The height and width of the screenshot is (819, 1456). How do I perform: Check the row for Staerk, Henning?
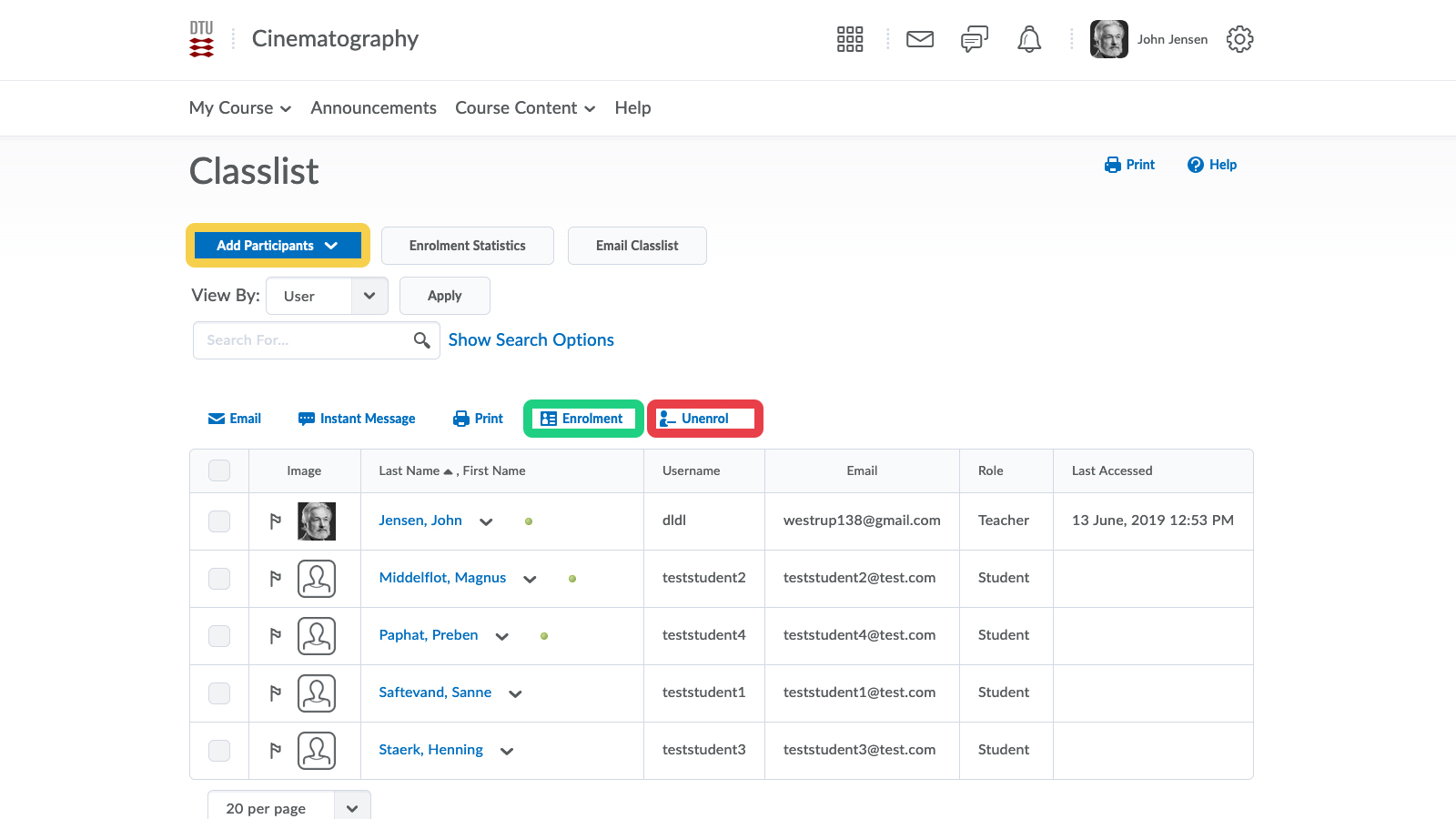point(219,751)
